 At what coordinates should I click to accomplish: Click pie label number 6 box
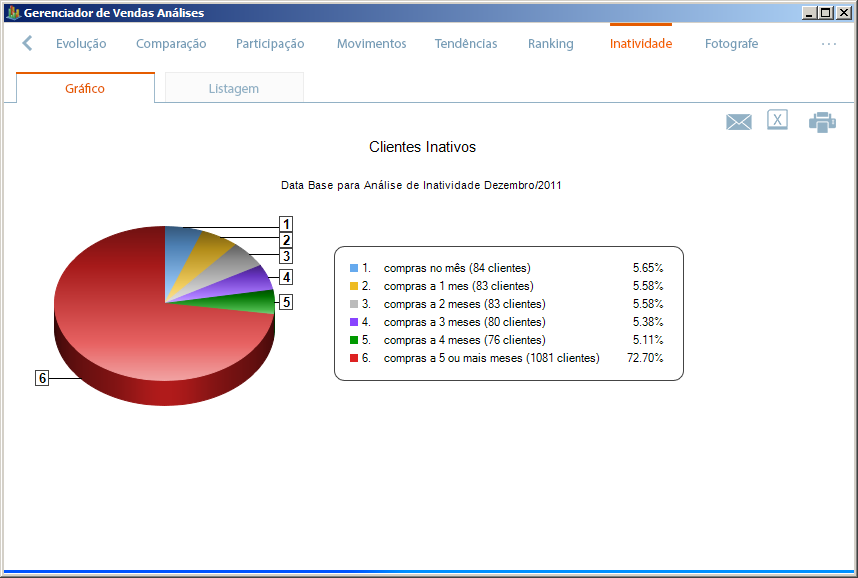point(42,378)
